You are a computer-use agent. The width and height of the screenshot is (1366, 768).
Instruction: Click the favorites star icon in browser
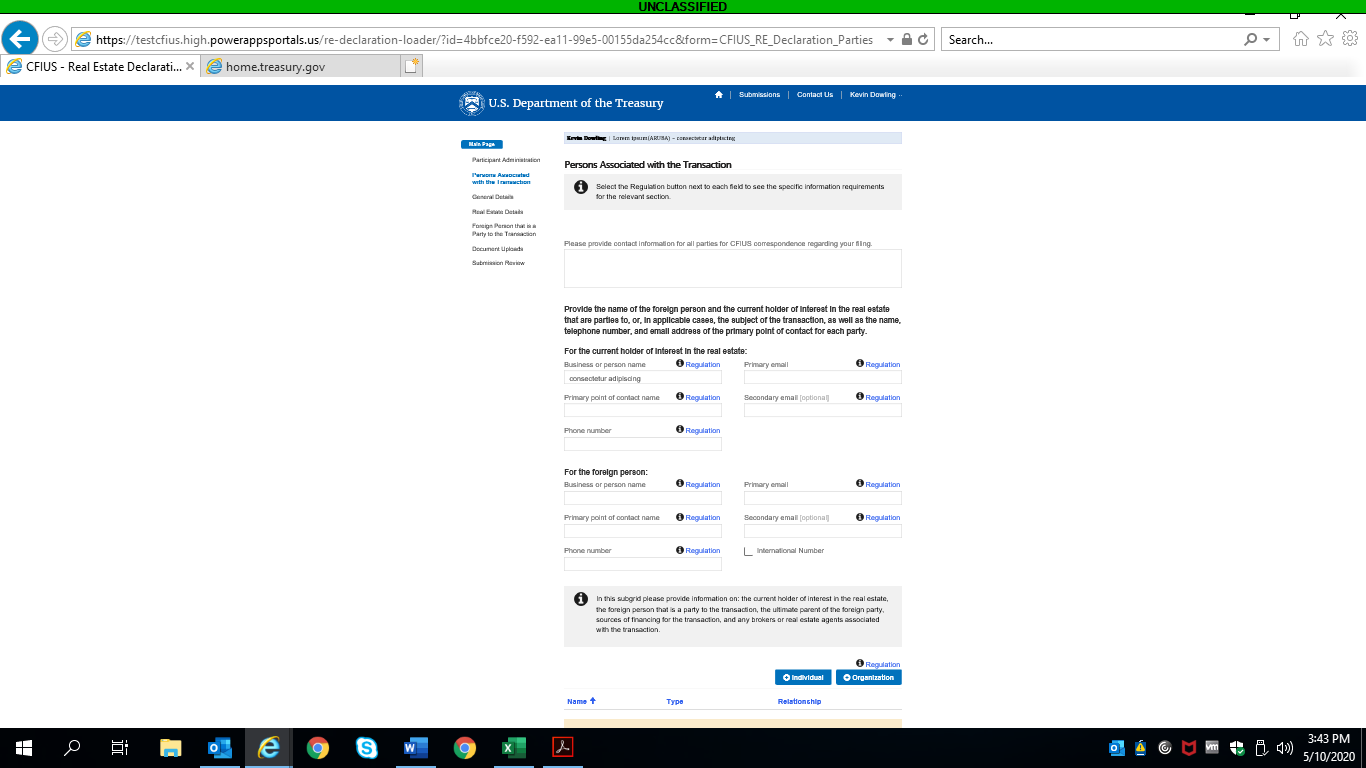click(1325, 39)
